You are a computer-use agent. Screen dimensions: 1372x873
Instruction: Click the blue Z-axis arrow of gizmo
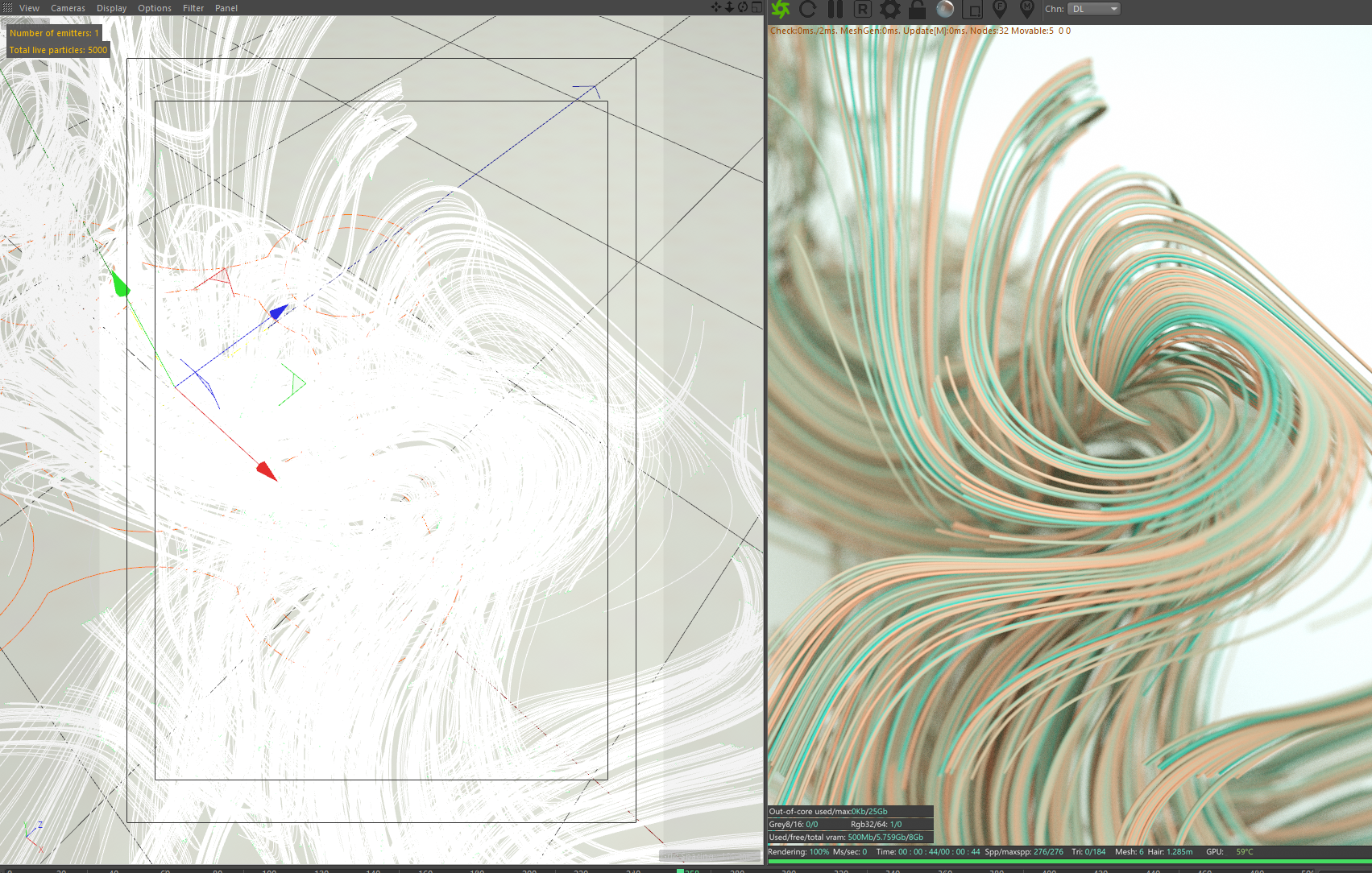[279, 311]
